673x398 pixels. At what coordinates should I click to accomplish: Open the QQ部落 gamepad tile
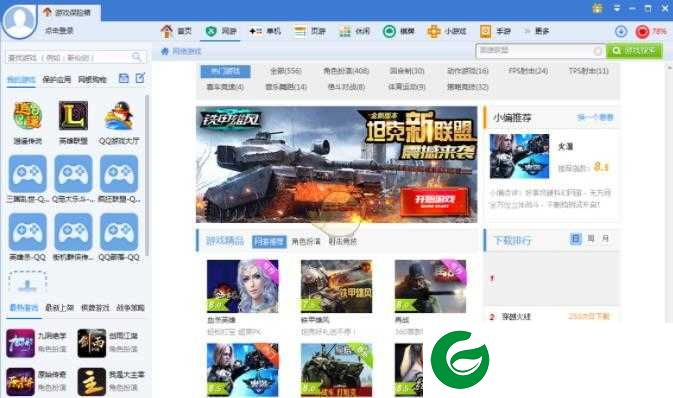119,232
